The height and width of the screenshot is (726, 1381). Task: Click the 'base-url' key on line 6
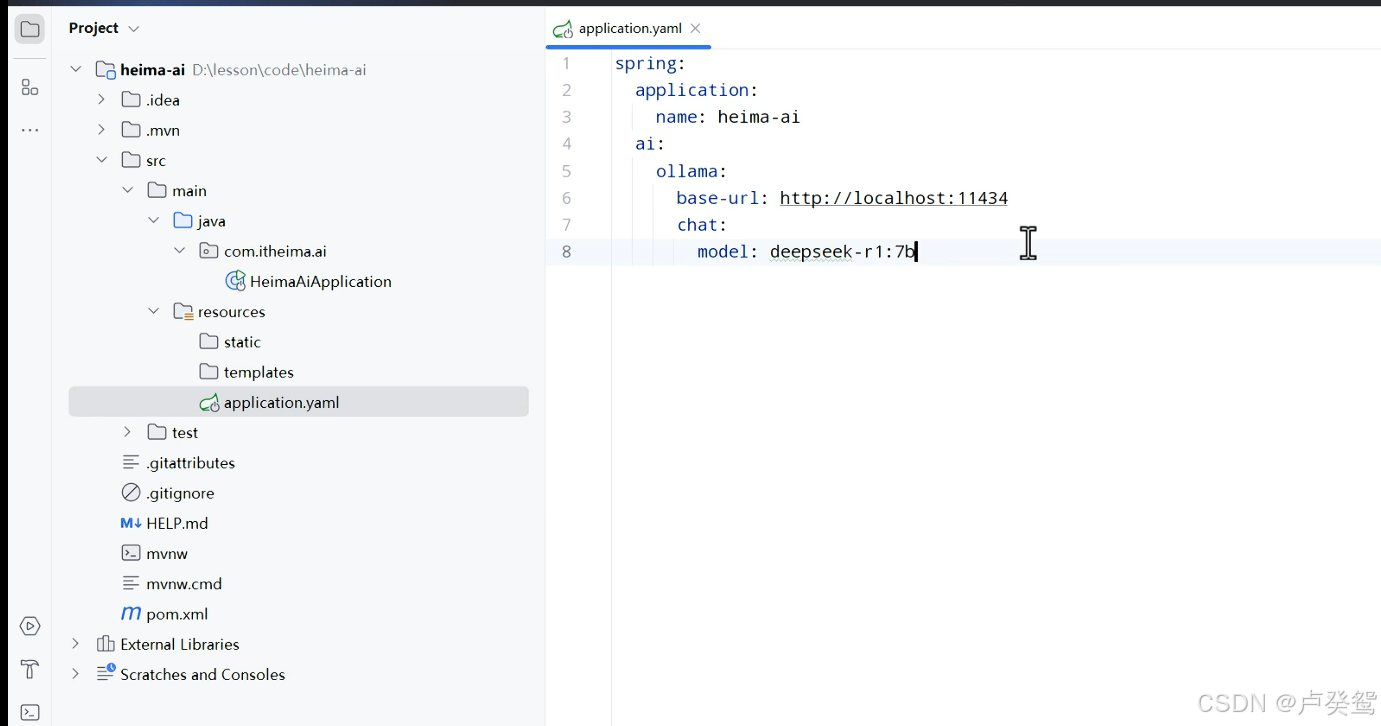click(x=718, y=198)
